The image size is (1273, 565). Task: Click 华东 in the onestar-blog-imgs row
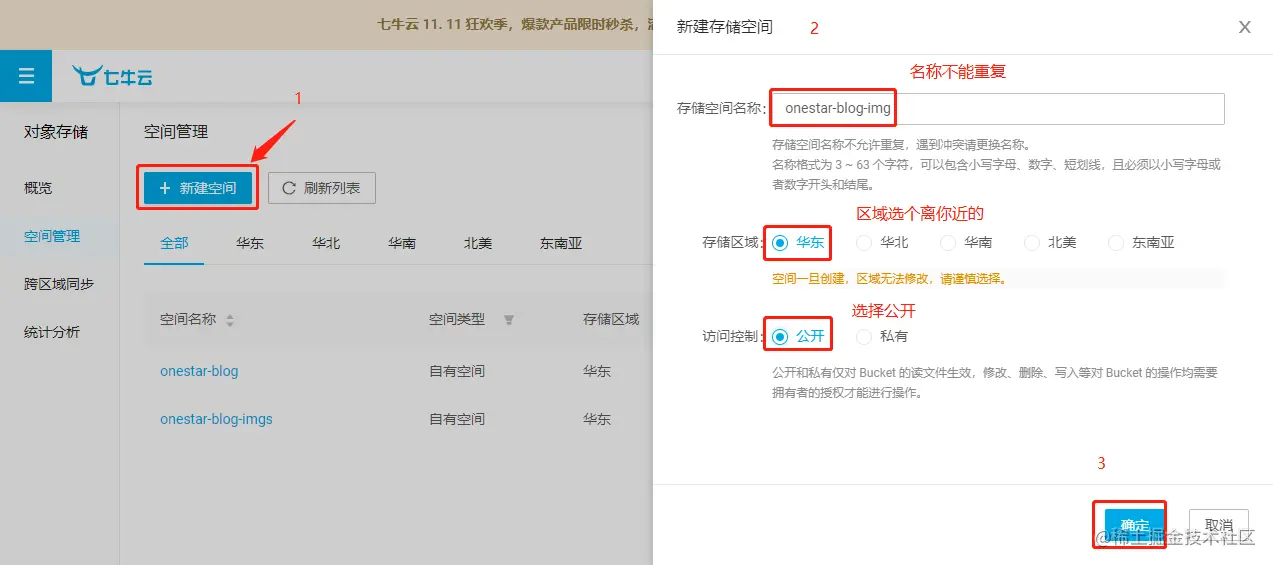(597, 419)
